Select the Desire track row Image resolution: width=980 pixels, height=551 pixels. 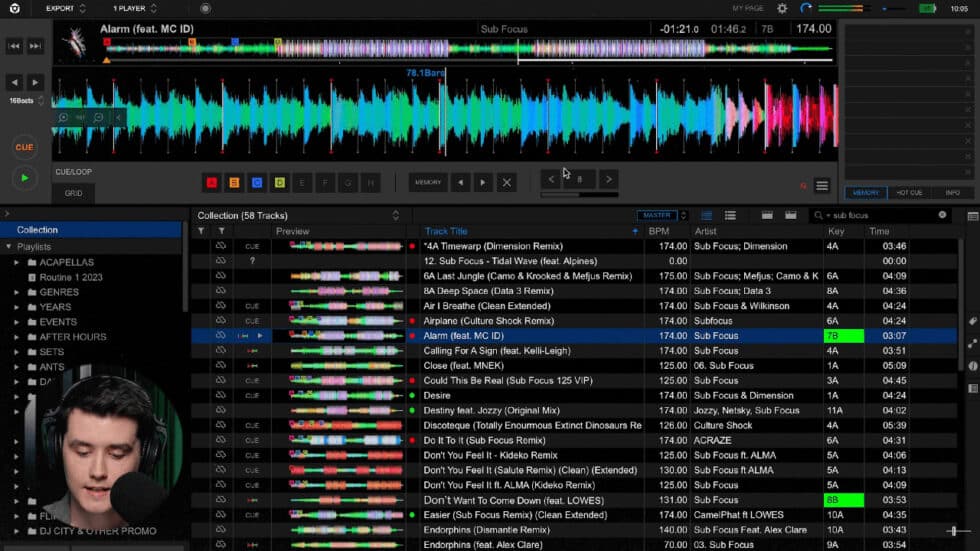[437, 395]
